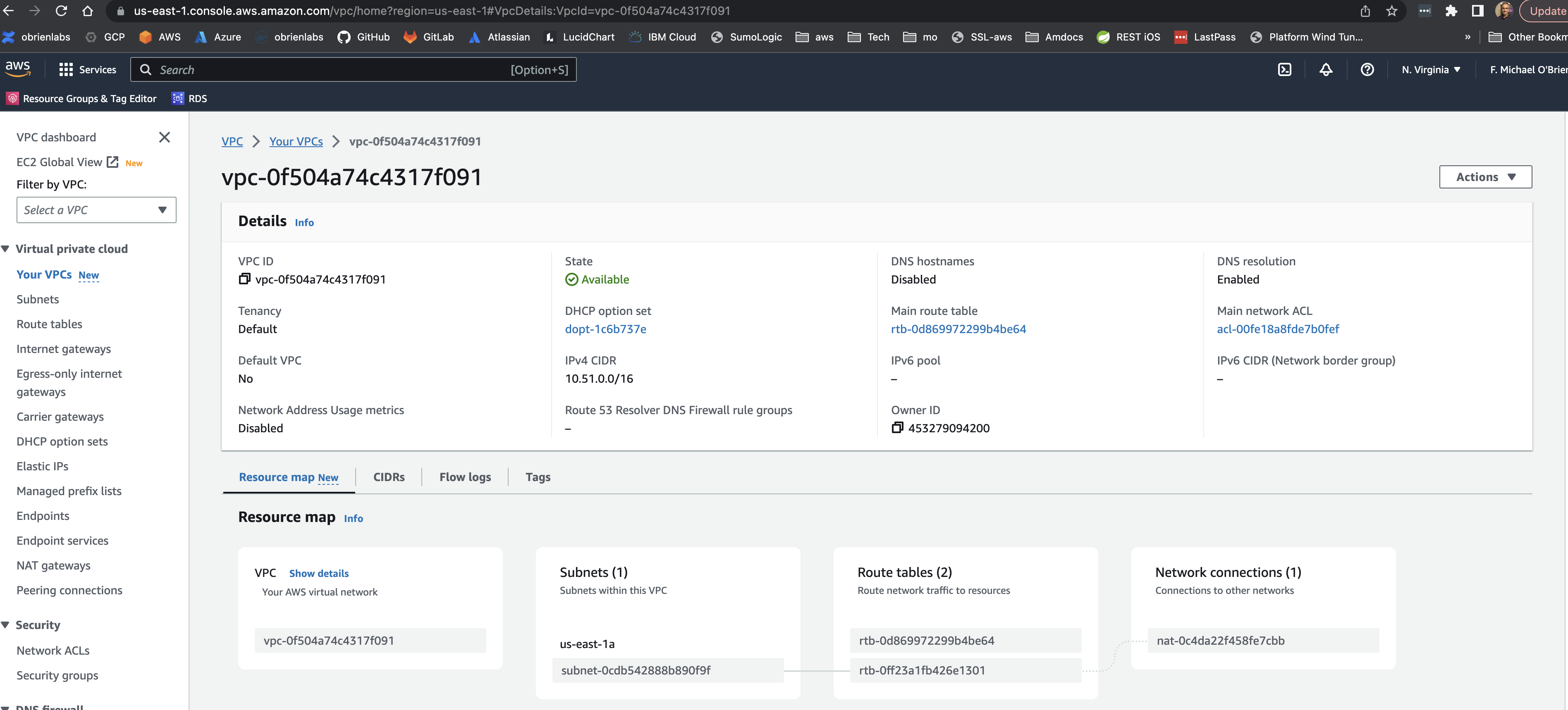This screenshot has height=710, width=1568.
Task: Open the Help question-mark icon
Action: pos(1367,69)
